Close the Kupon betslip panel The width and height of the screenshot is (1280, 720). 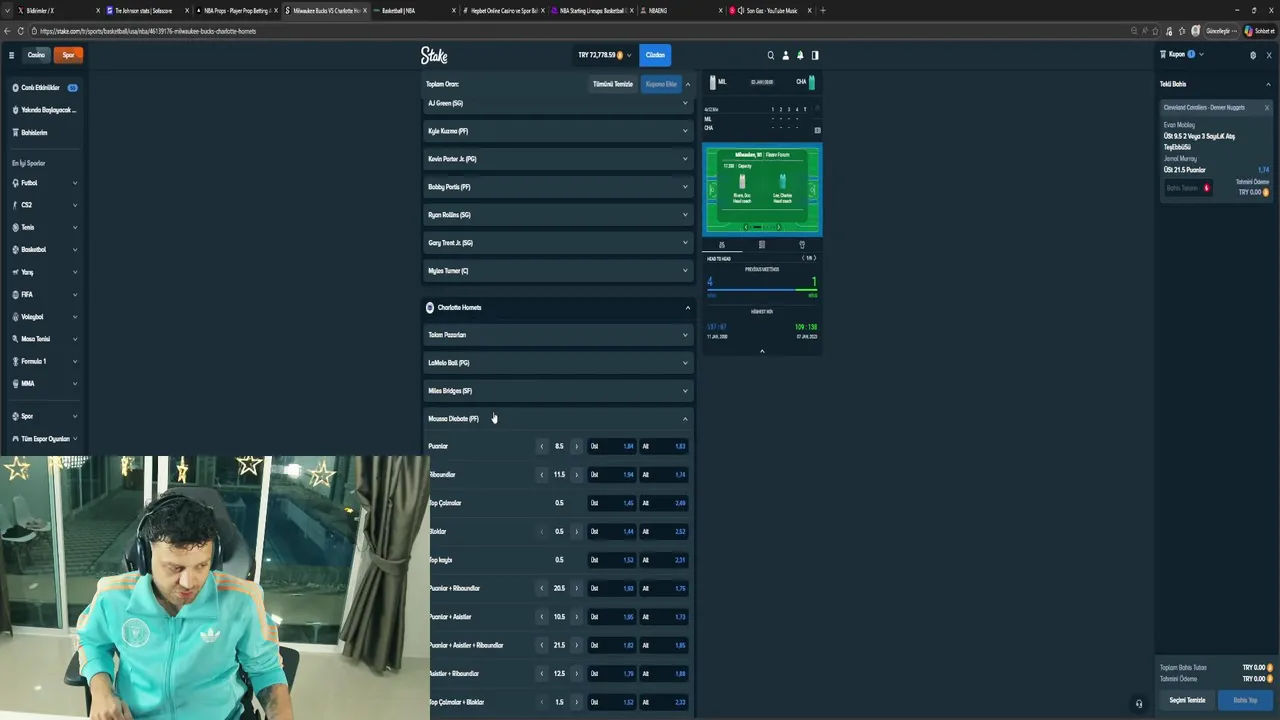(x=1268, y=55)
